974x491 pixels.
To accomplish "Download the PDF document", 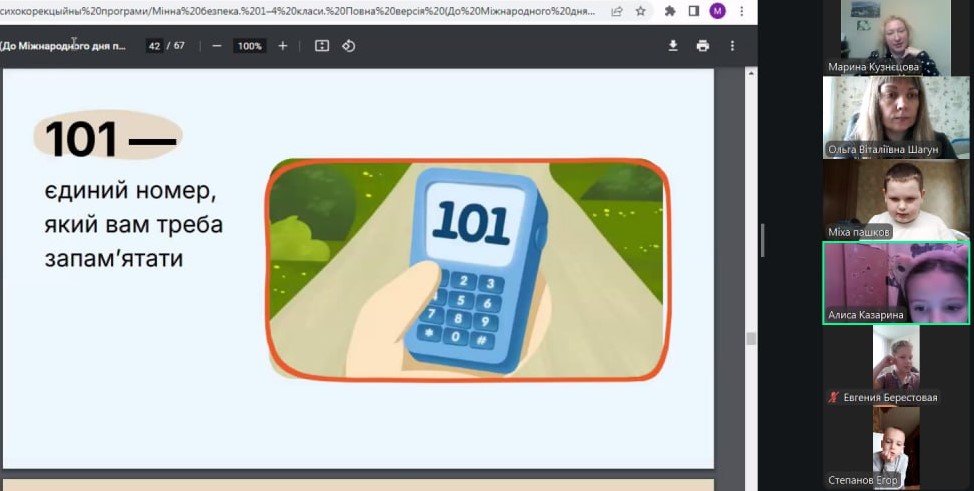I will tap(673, 46).
